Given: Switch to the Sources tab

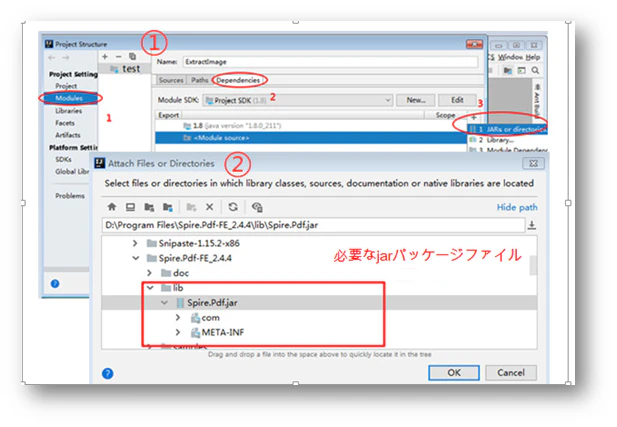Looking at the screenshot, I should point(171,80).
